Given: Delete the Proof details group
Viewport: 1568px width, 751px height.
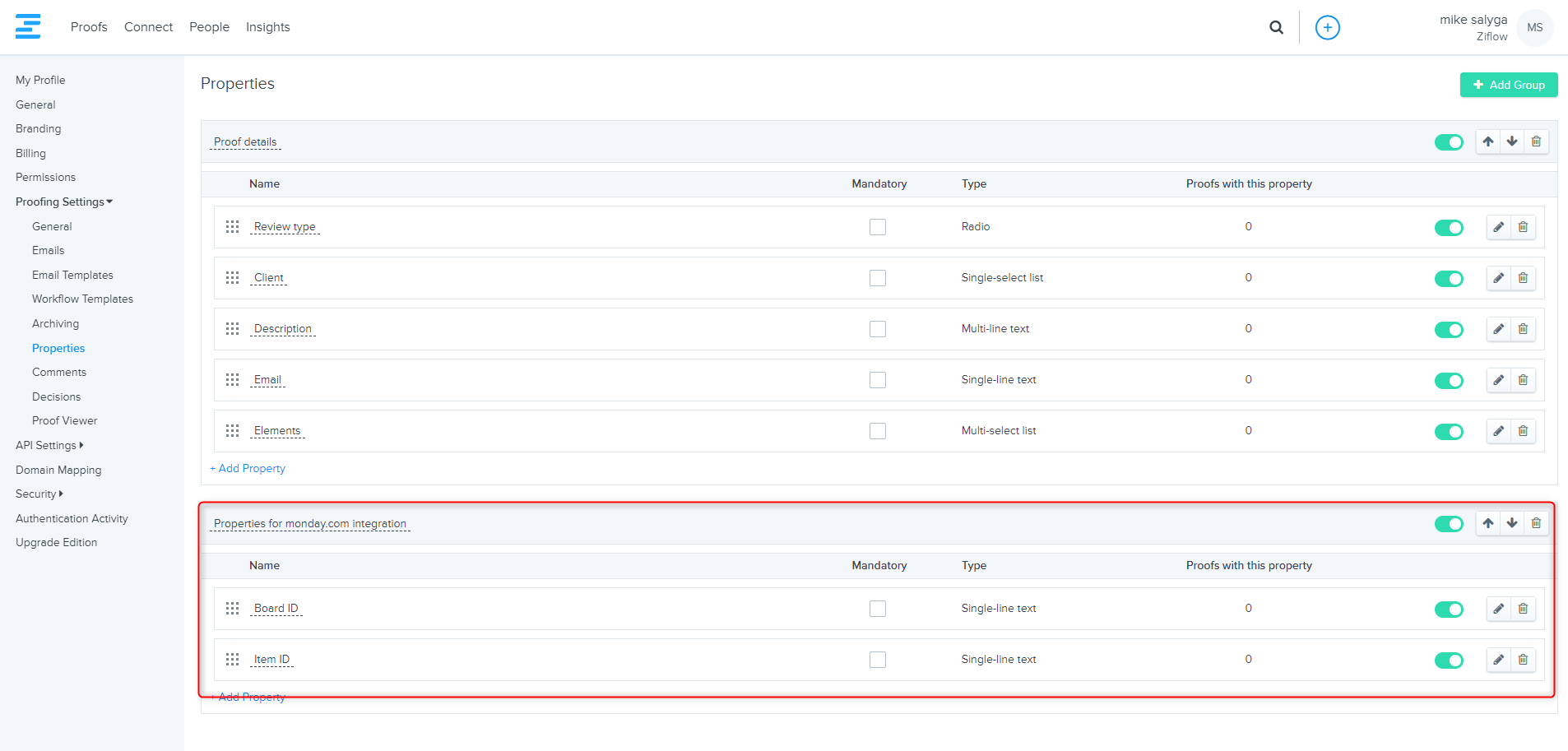Looking at the screenshot, I should pyautogui.click(x=1536, y=141).
